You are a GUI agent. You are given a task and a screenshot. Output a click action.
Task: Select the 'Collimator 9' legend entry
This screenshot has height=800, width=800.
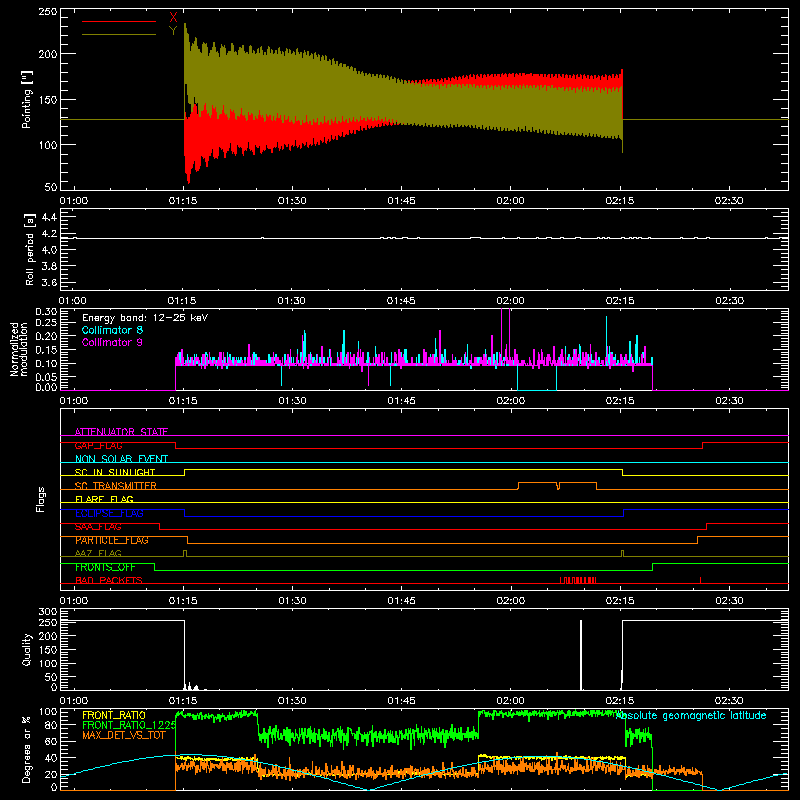[112, 342]
